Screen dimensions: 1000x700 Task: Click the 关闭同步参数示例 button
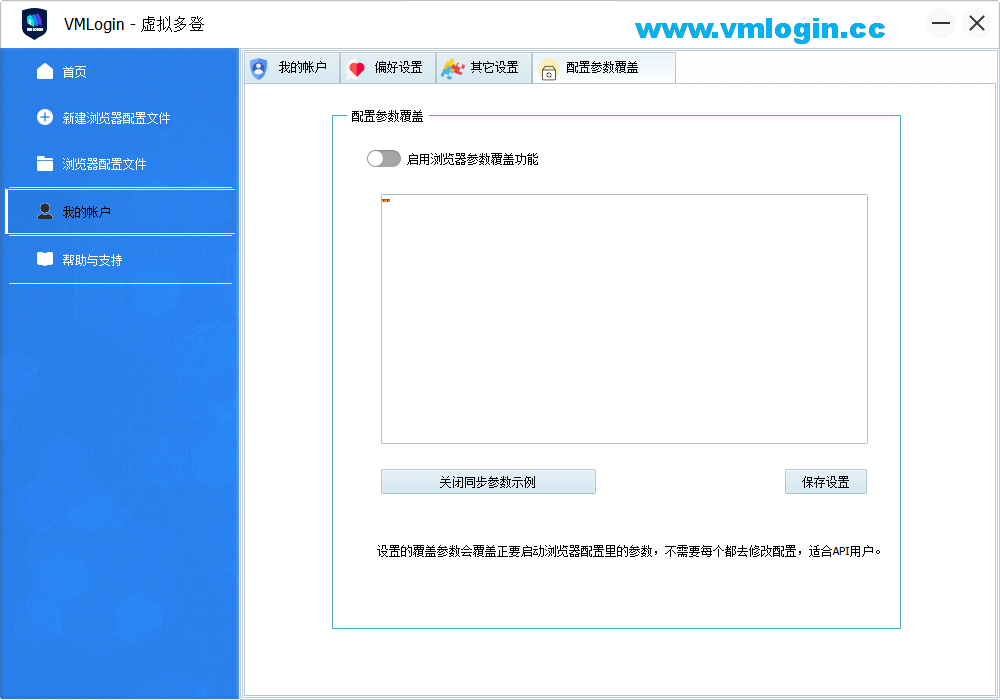coord(489,482)
